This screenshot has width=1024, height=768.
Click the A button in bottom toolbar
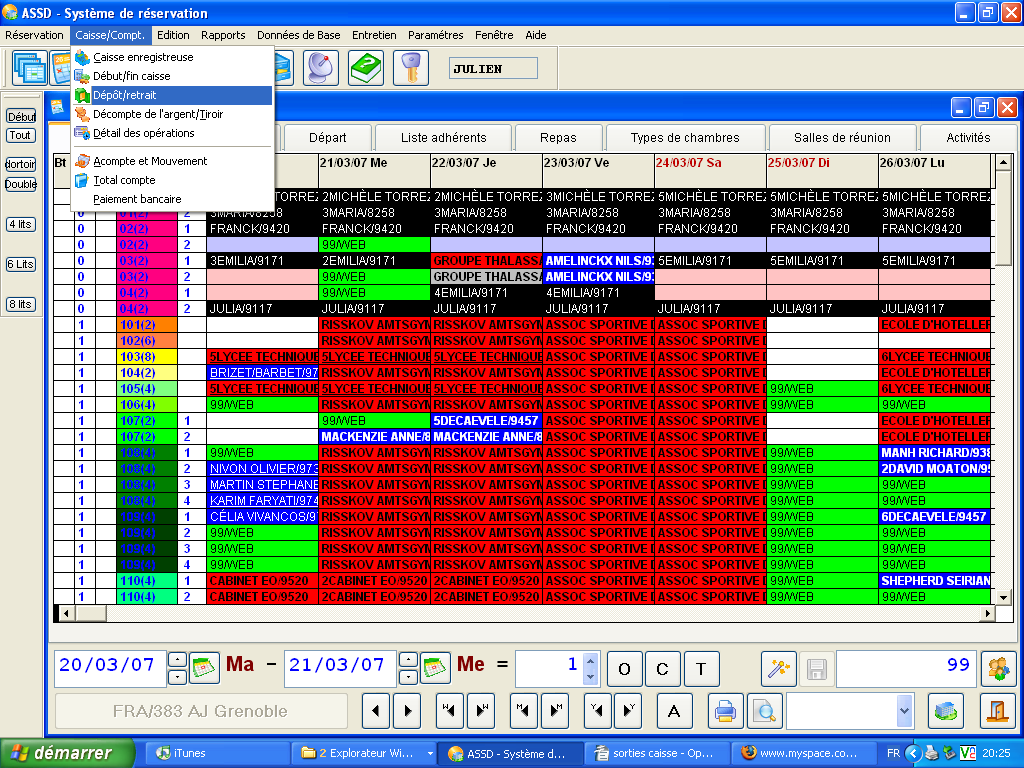pos(674,711)
